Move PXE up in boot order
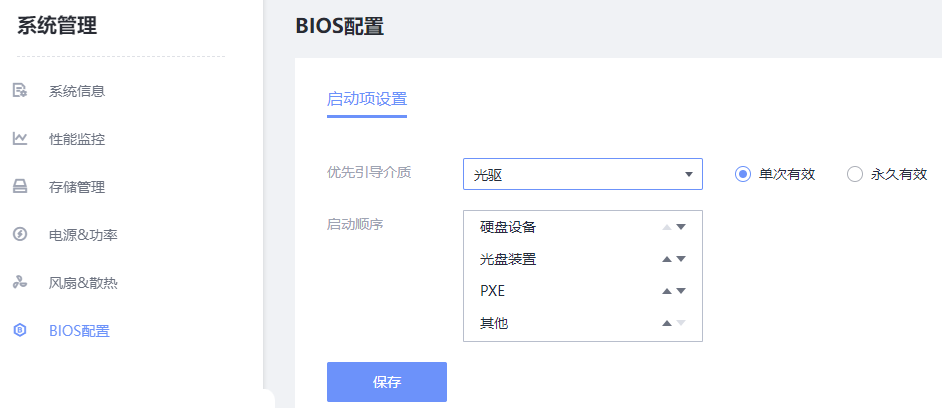Screen dimensions: 942x408 (x=667, y=291)
